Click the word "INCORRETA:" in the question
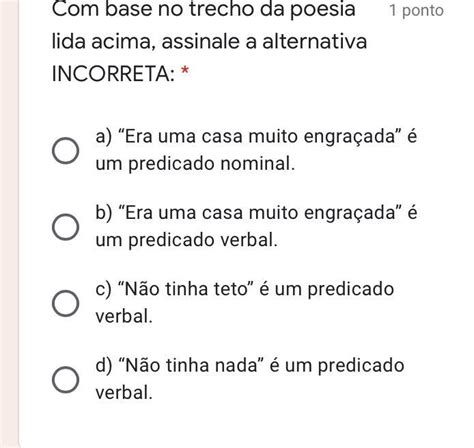This screenshot has height=448, width=474. pos(113,74)
